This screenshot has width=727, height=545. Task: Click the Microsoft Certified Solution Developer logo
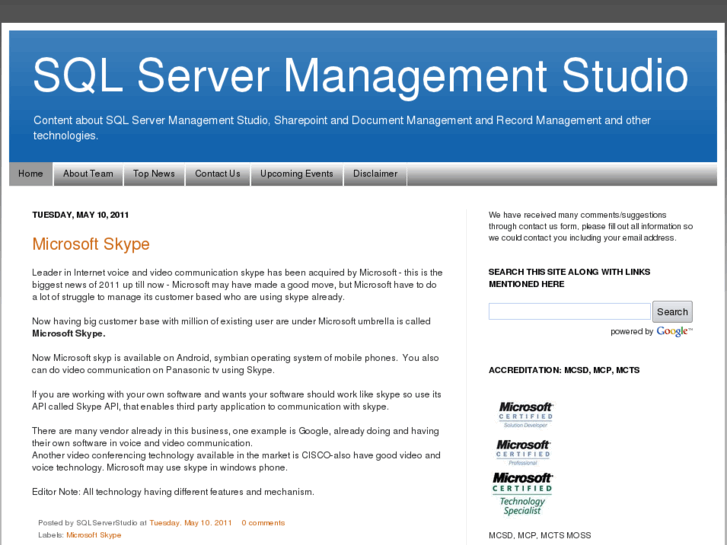525,415
